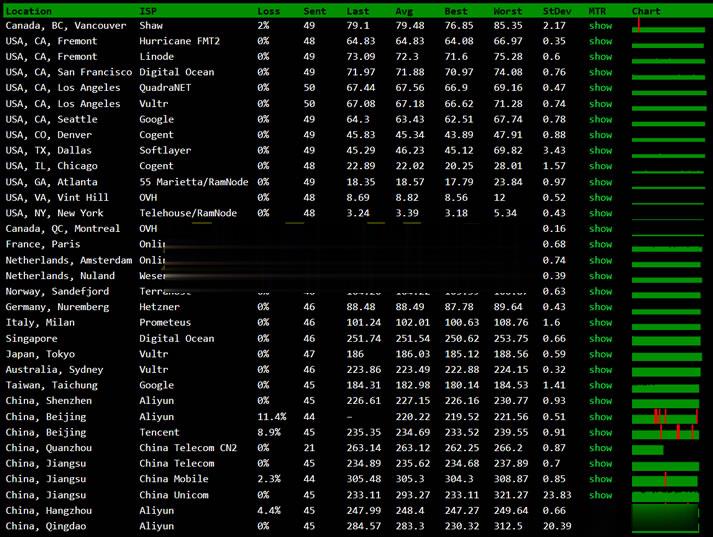Open 'show' link for San Francisco Digital Ocean

coord(600,72)
